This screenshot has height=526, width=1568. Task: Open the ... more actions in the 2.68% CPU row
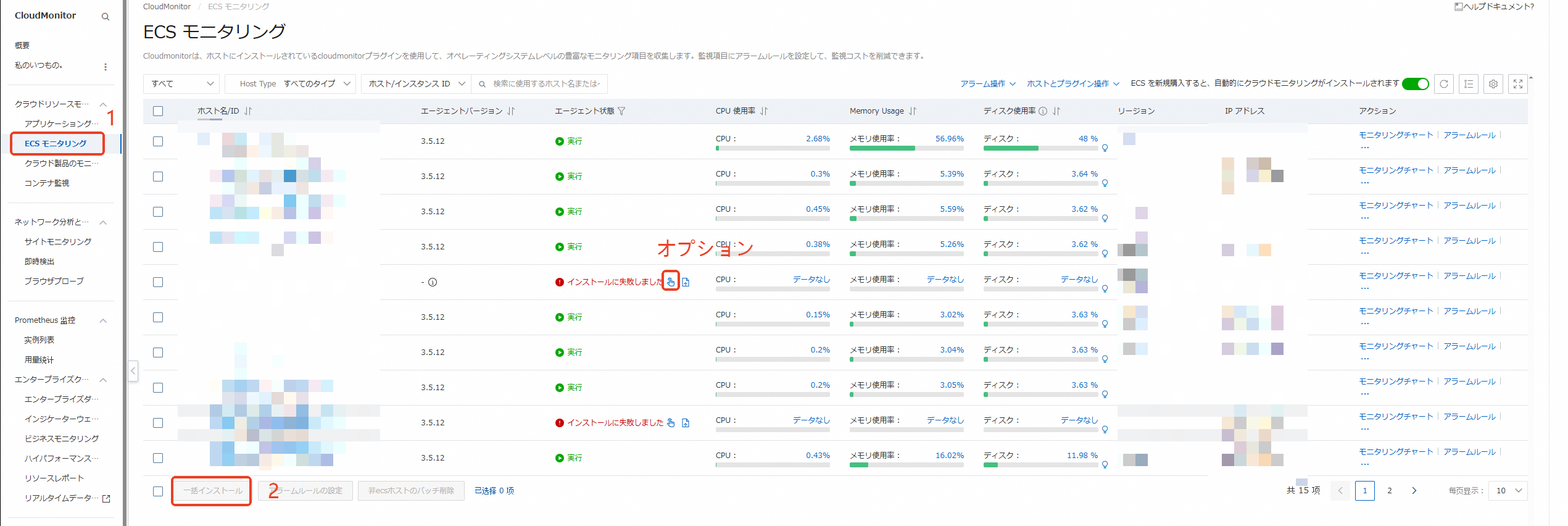1364,148
